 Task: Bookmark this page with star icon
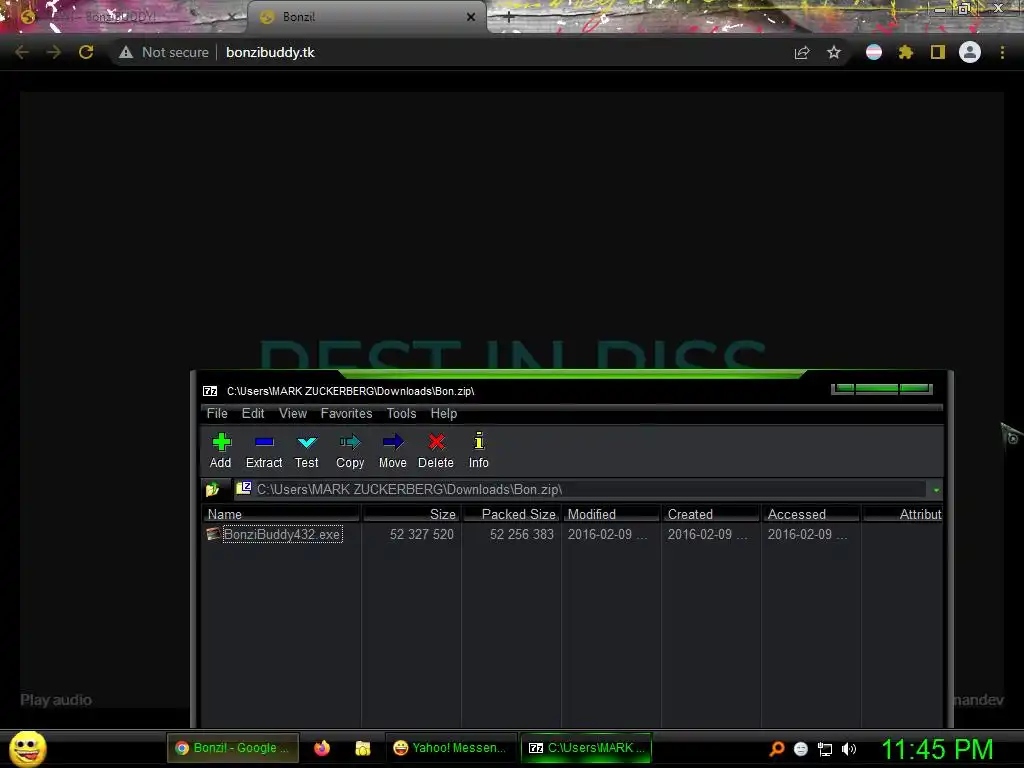pos(834,52)
